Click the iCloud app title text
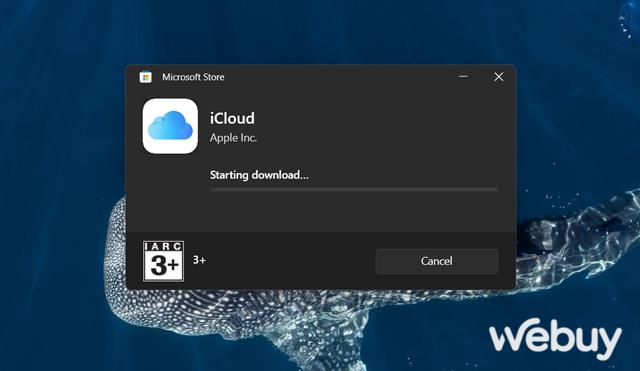Screen dimensions: 640x371 (x=232, y=118)
